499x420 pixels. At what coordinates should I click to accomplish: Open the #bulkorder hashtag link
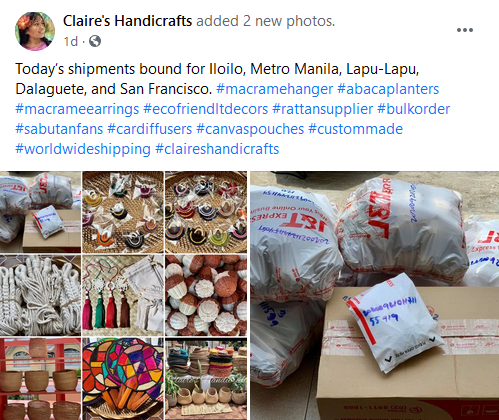click(x=414, y=109)
